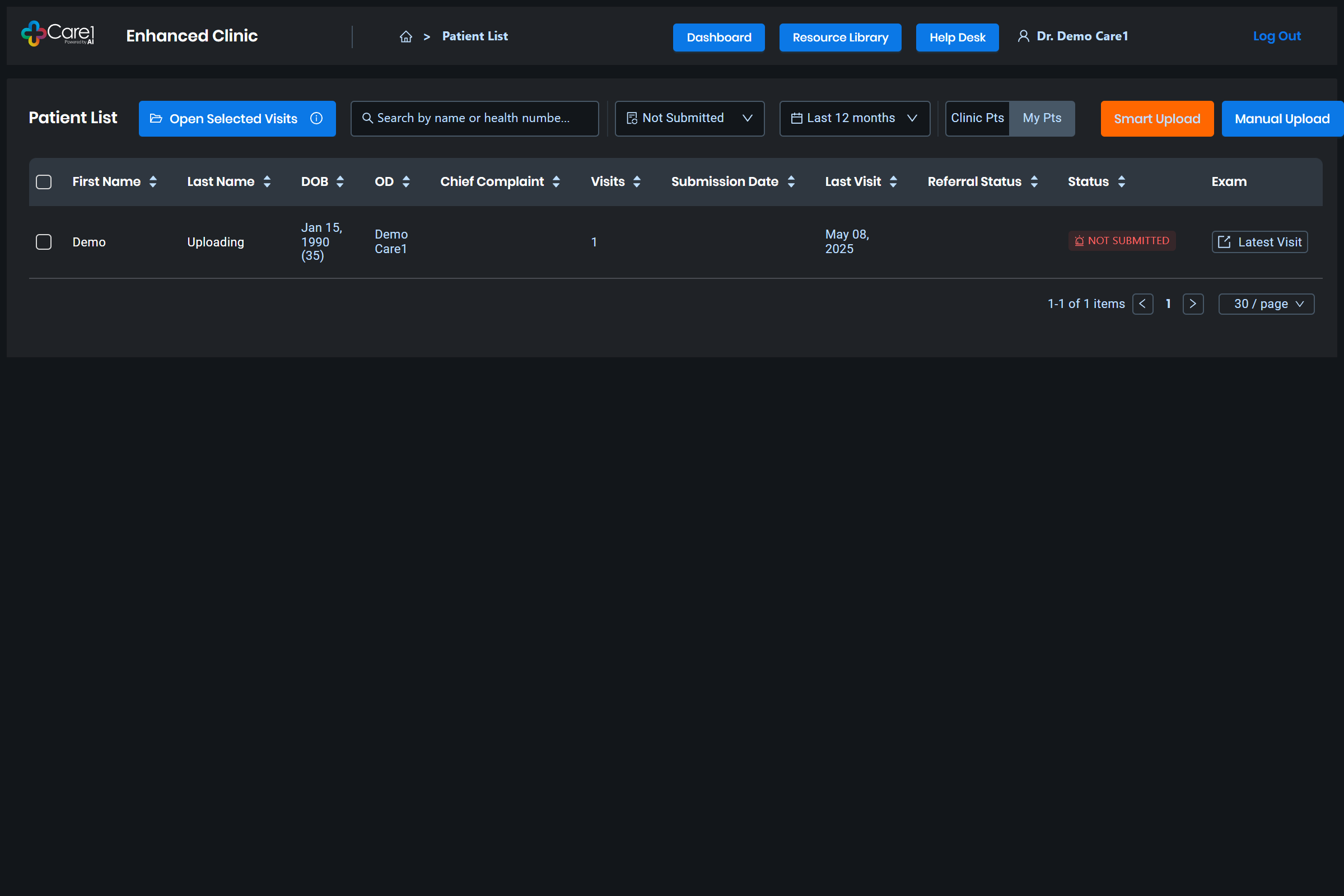Image resolution: width=1344 pixels, height=896 pixels.
Task: Navigate to the Dashboard
Action: pos(718,37)
